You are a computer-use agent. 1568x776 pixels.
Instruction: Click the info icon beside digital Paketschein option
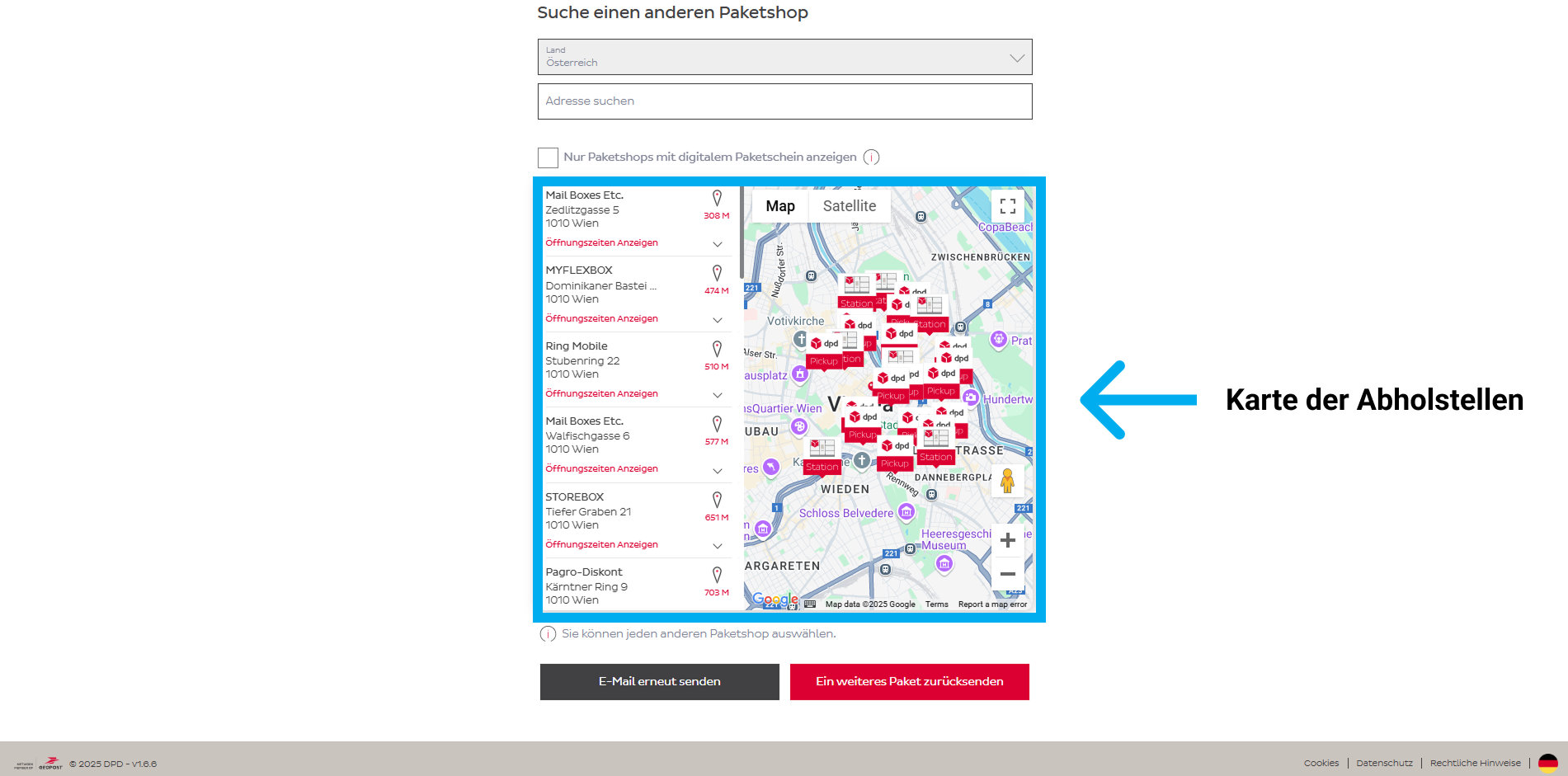click(x=871, y=158)
